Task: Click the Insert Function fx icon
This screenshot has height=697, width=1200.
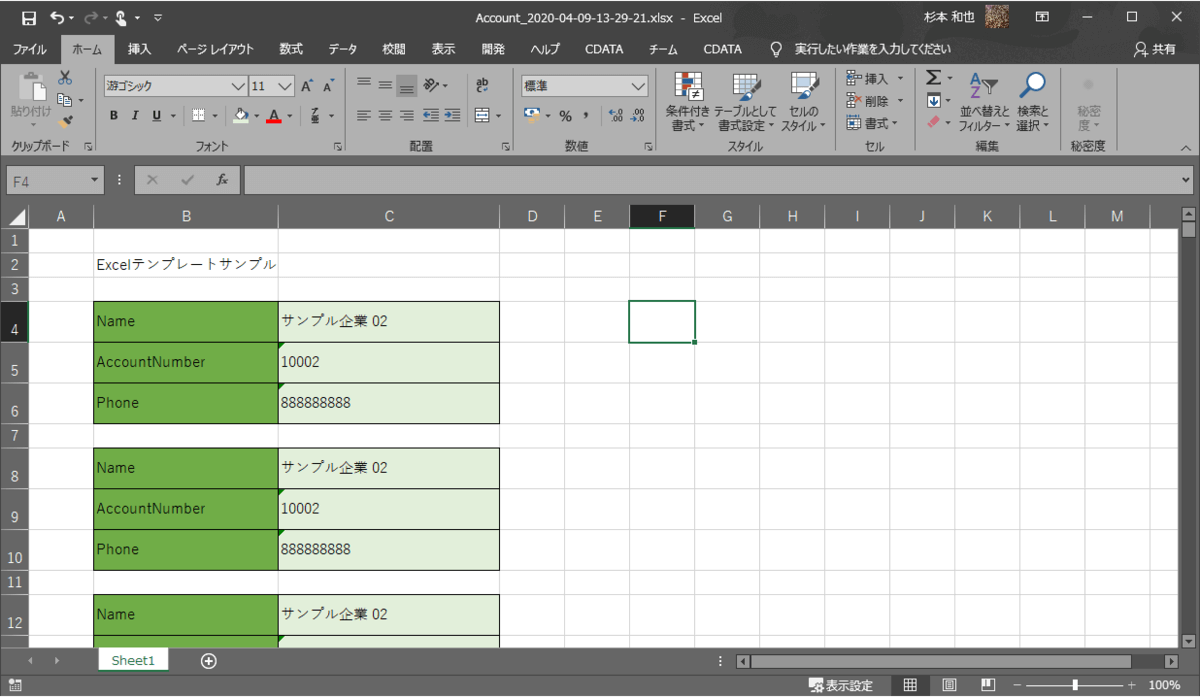Action: [222, 180]
